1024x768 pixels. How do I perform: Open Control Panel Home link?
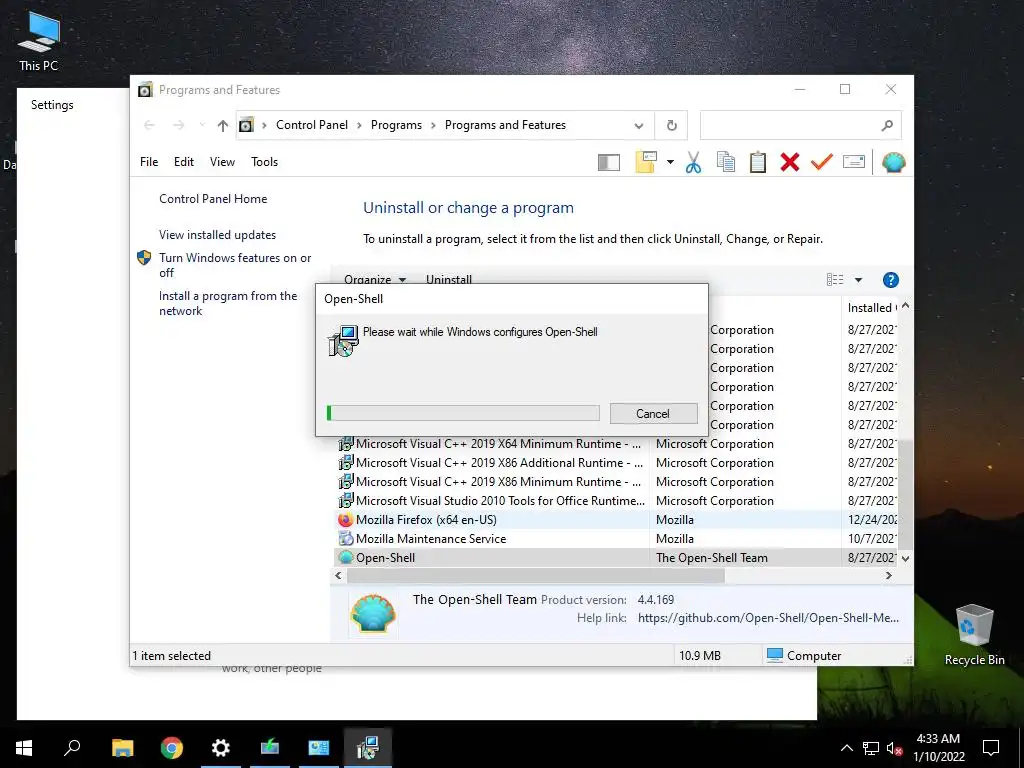213,199
